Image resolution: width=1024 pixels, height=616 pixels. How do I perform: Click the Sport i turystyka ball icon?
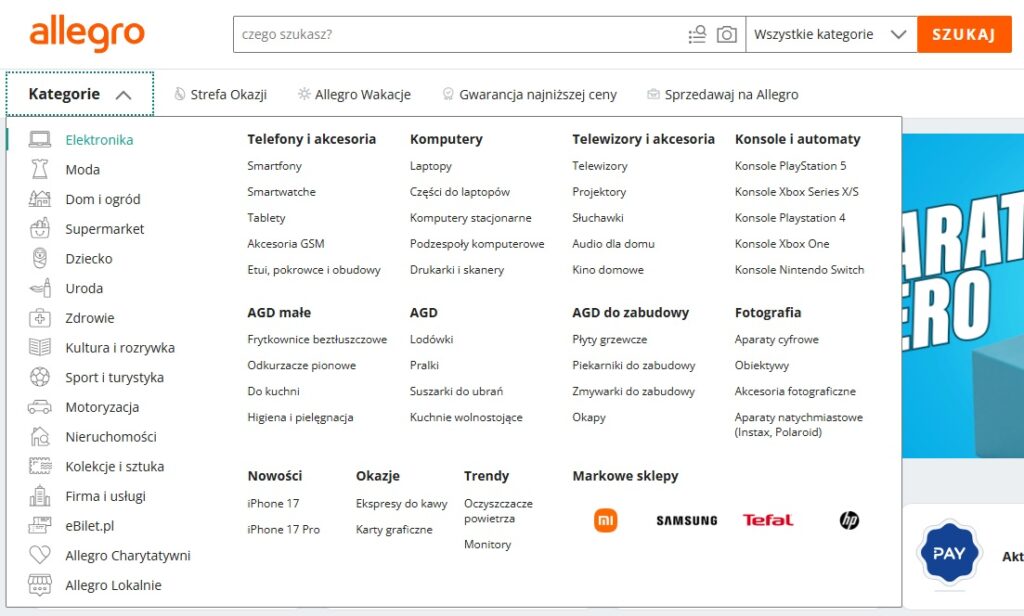click(x=40, y=377)
